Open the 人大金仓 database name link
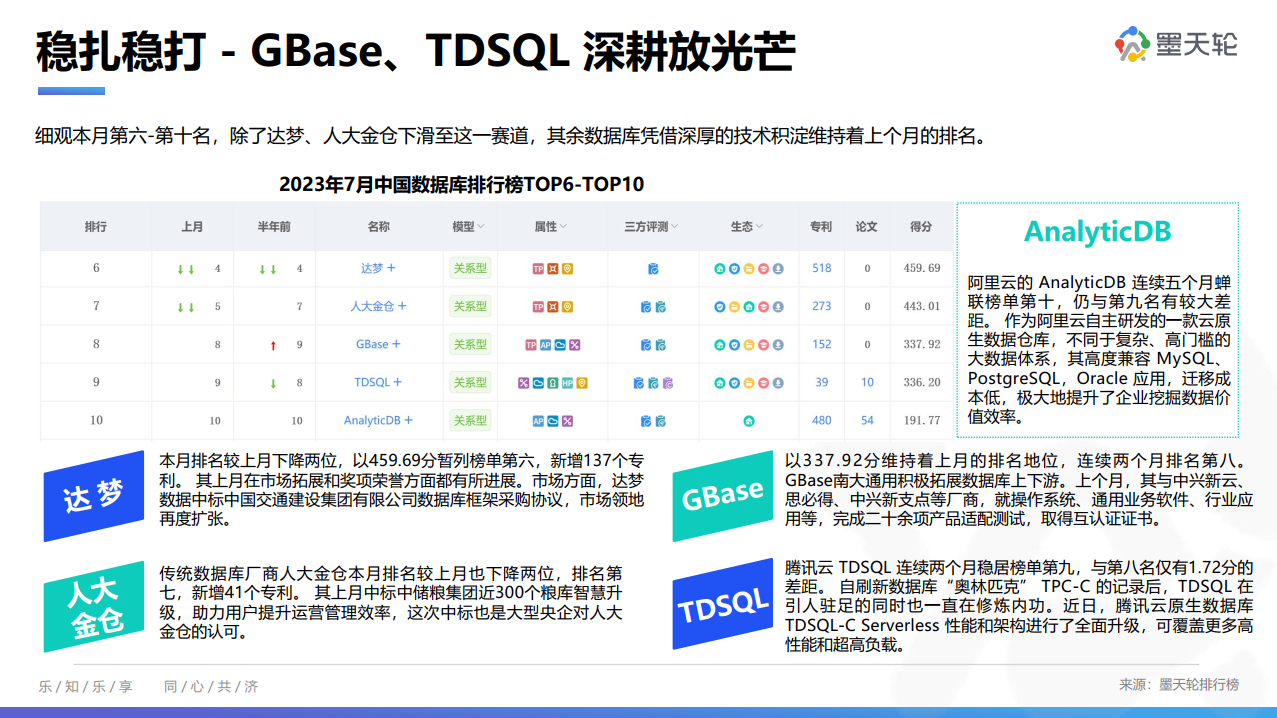Image resolution: width=1277 pixels, height=718 pixels. pyautogui.click(x=372, y=306)
